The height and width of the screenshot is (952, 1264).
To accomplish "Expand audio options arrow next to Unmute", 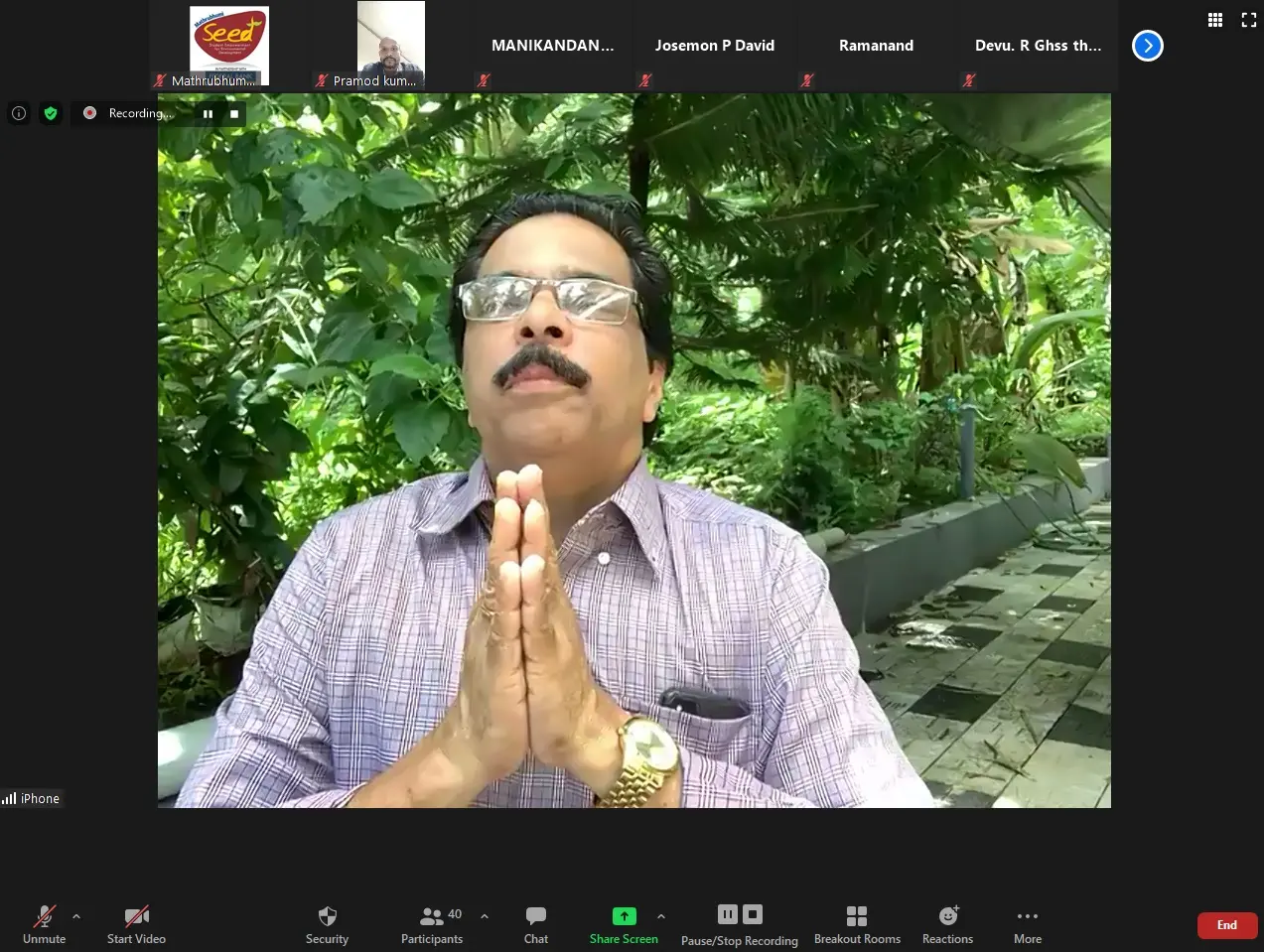I will 76,916.
